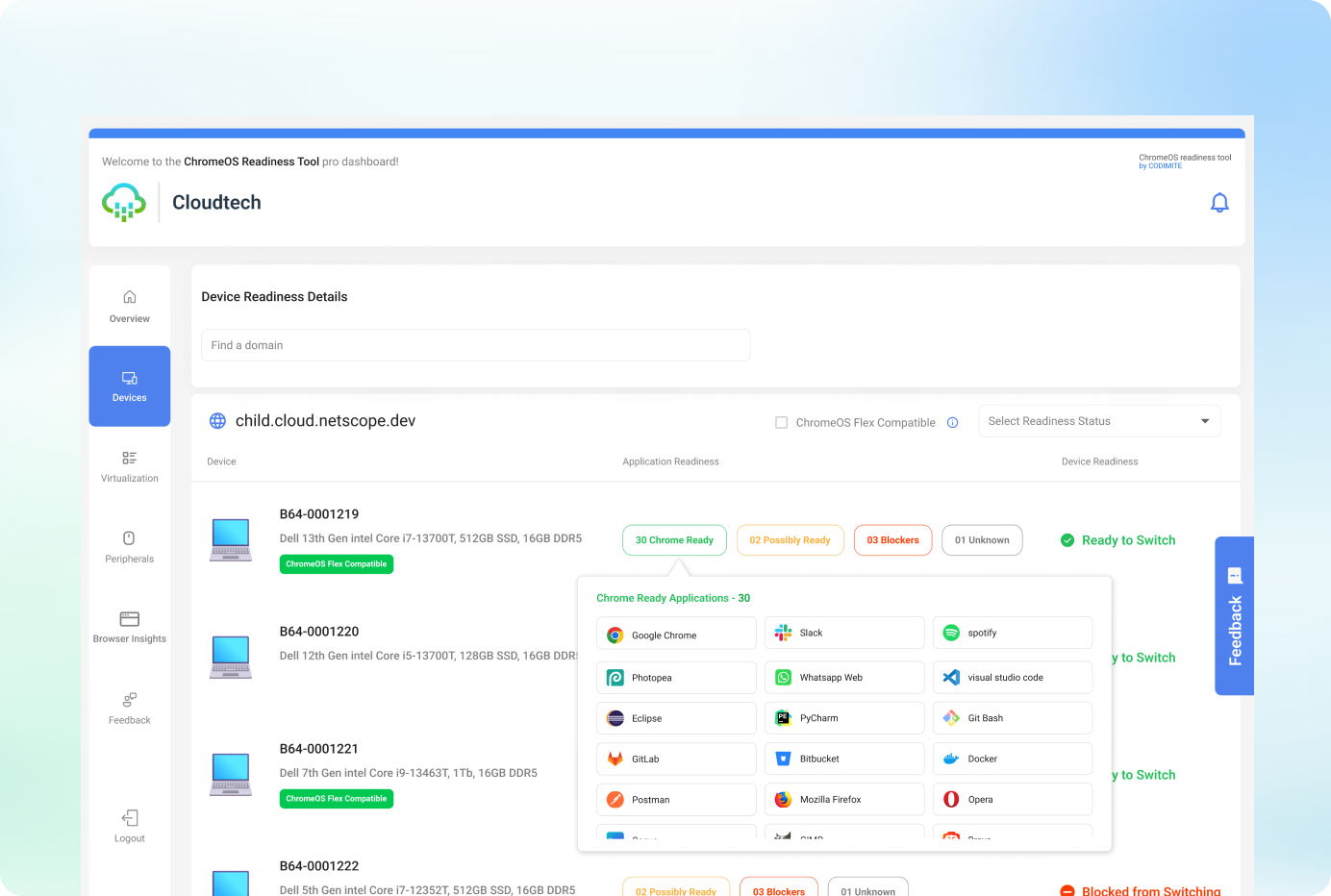Select Docker in the Chrome Ready list
1331x896 pixels.
pos(1012,759)
